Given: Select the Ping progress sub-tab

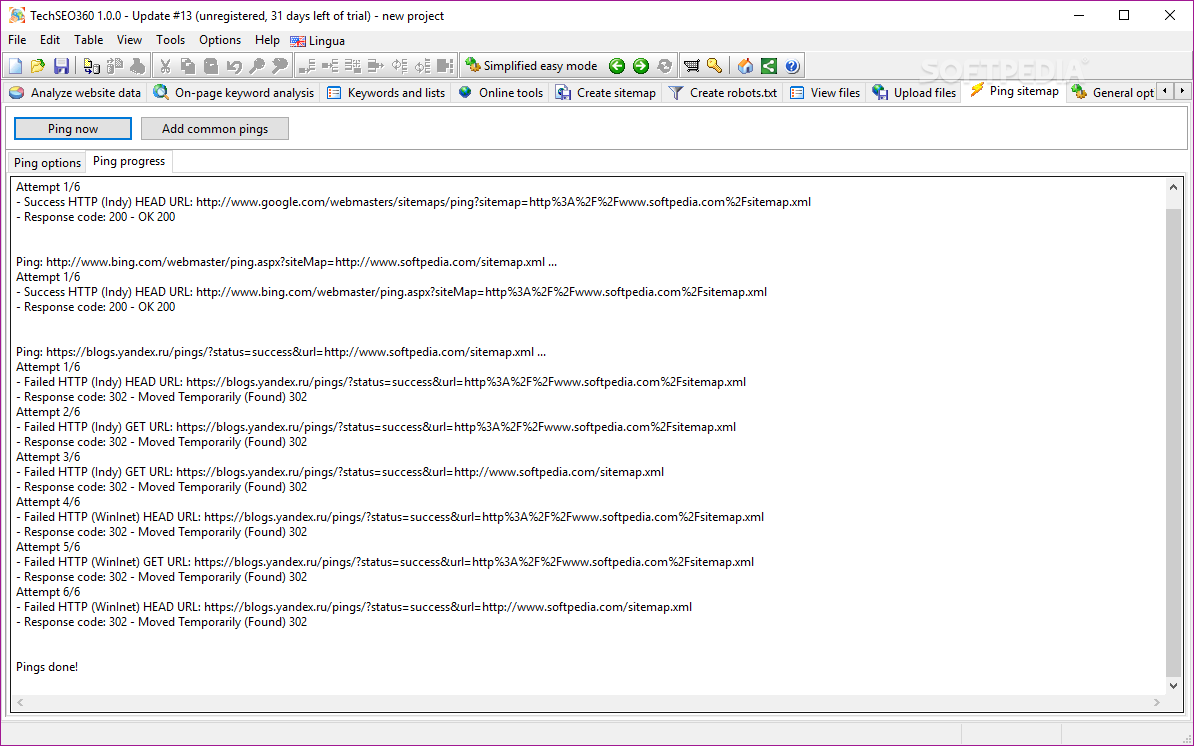Looking at the screenshot, I should [129, 161].
